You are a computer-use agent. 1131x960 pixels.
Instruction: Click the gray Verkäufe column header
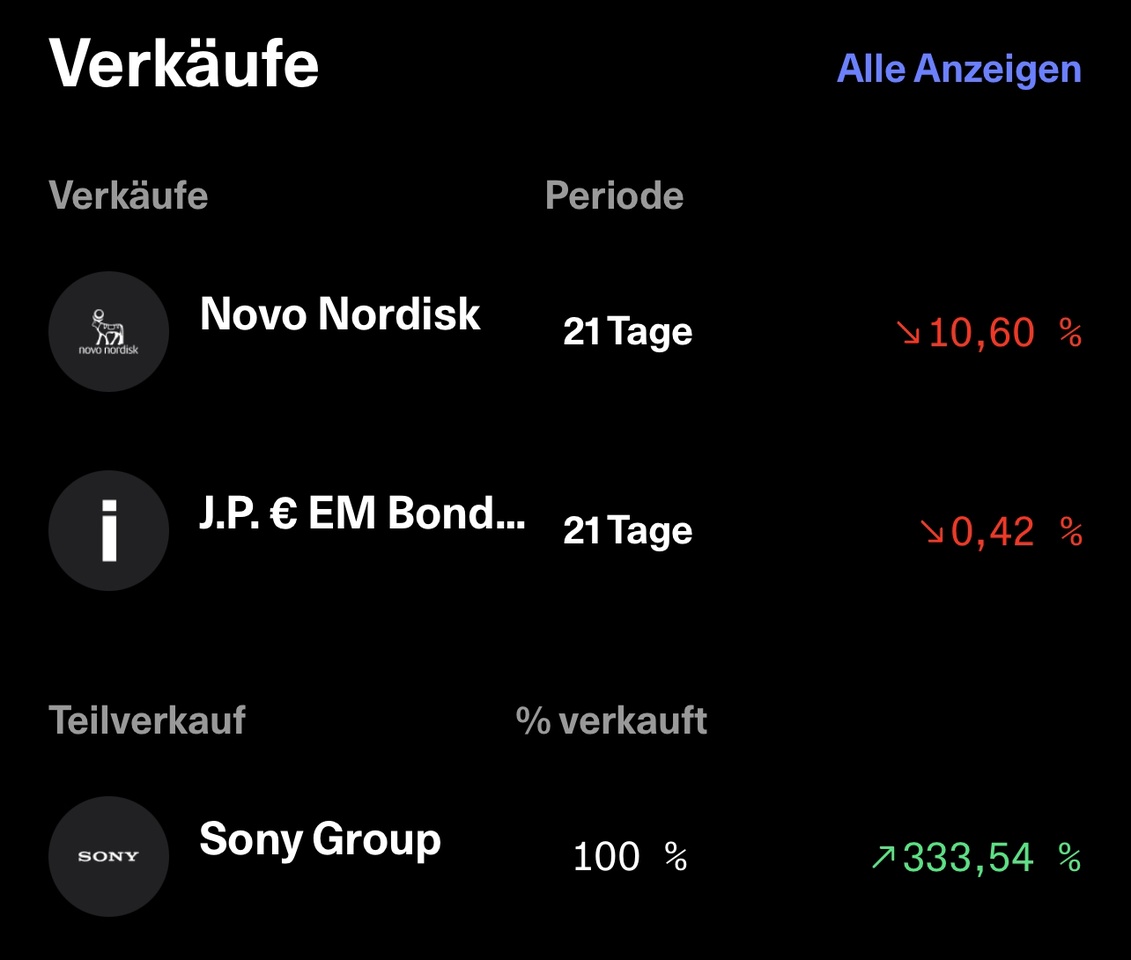[128, 195]
